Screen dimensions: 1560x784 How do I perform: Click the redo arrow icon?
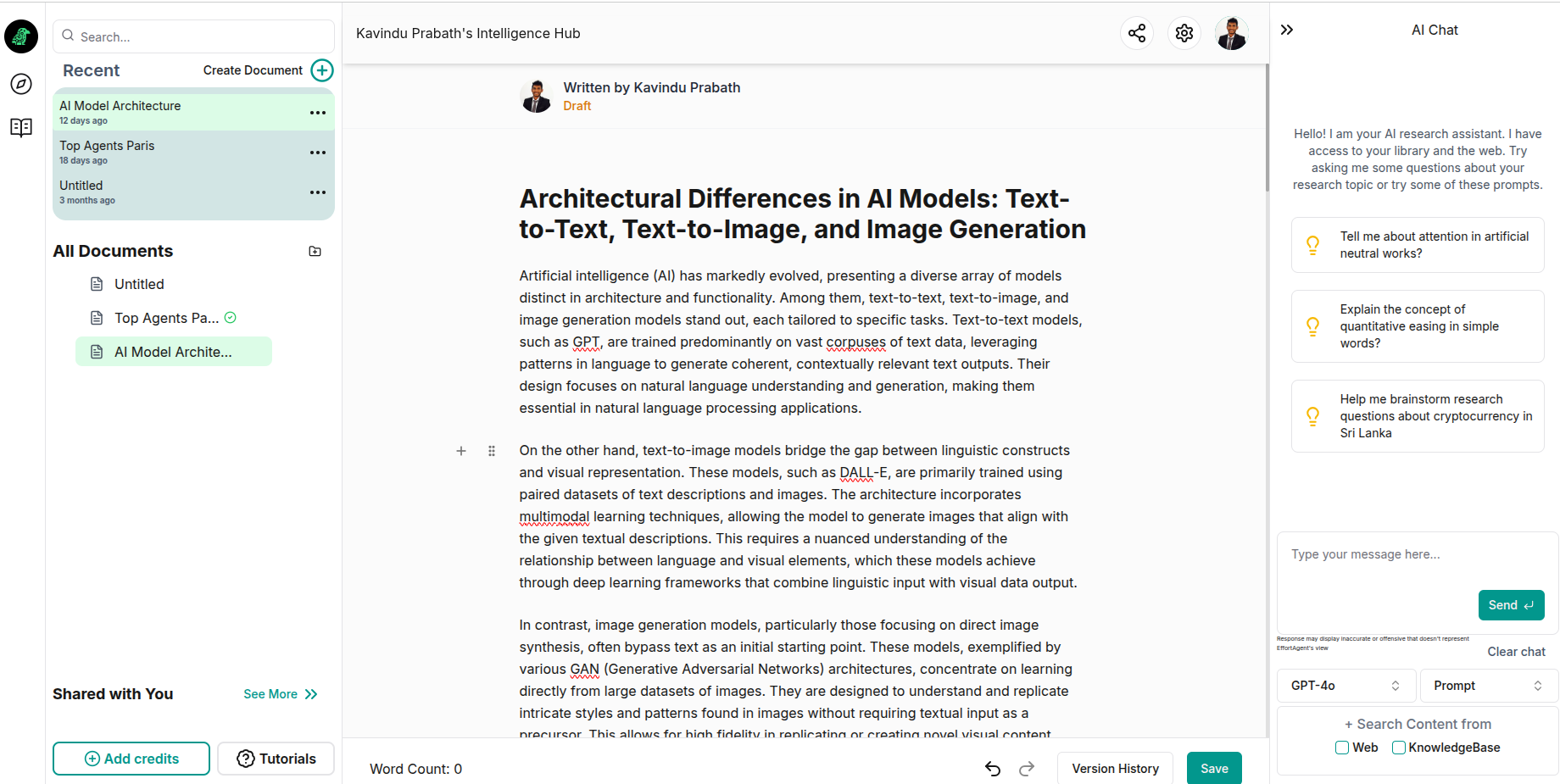coord(1027,769)
